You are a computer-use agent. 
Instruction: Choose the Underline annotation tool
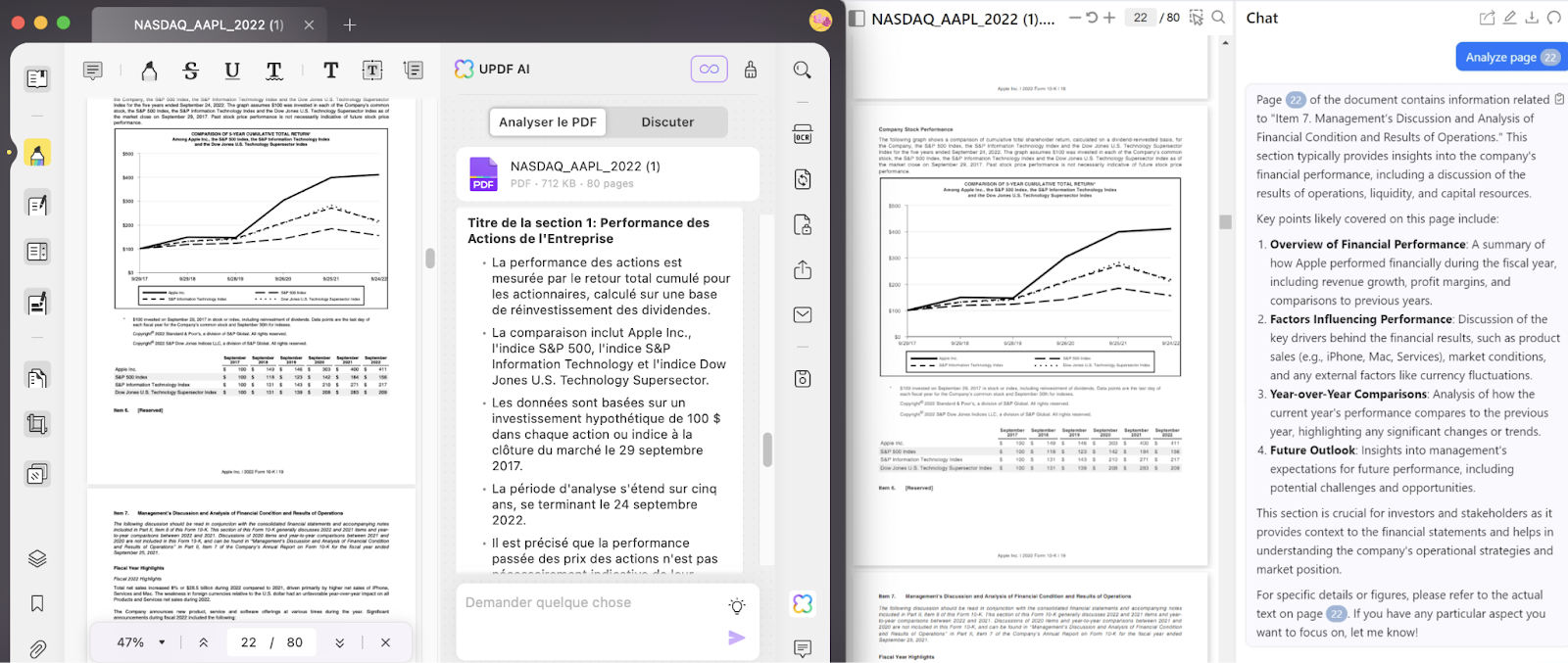click(x=232, y=71)
